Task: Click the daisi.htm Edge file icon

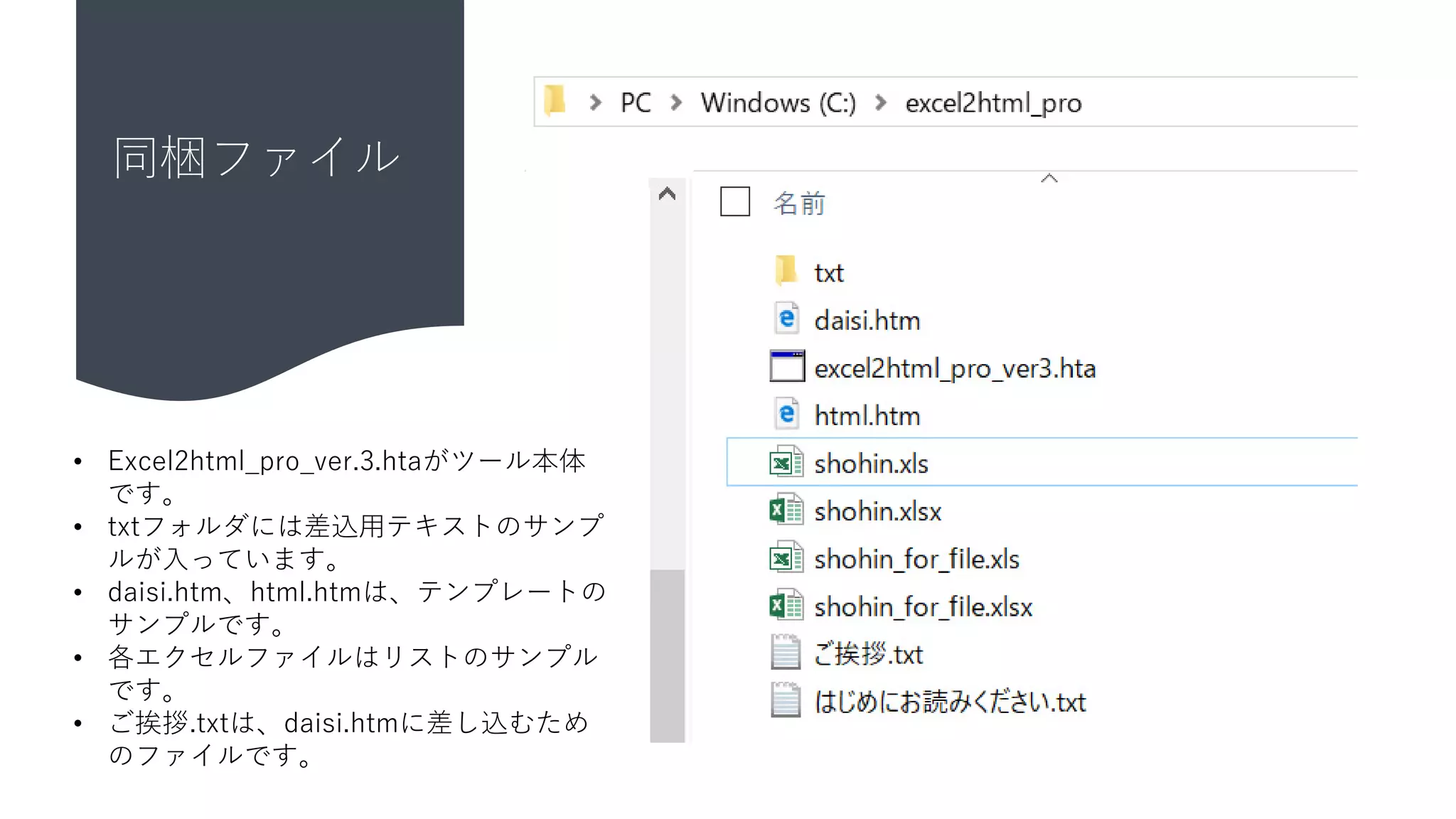Action: click(786, 319)
